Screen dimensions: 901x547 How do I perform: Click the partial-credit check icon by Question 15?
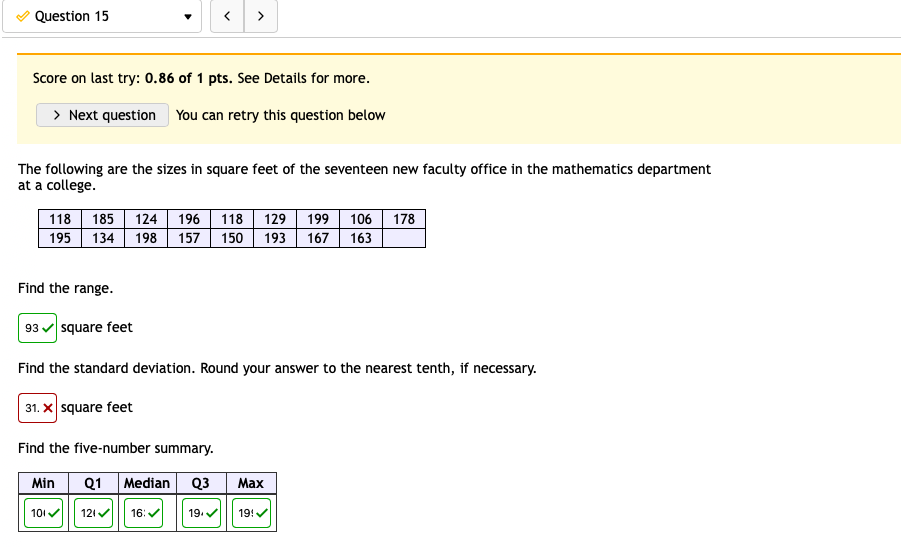click(22, 16)
